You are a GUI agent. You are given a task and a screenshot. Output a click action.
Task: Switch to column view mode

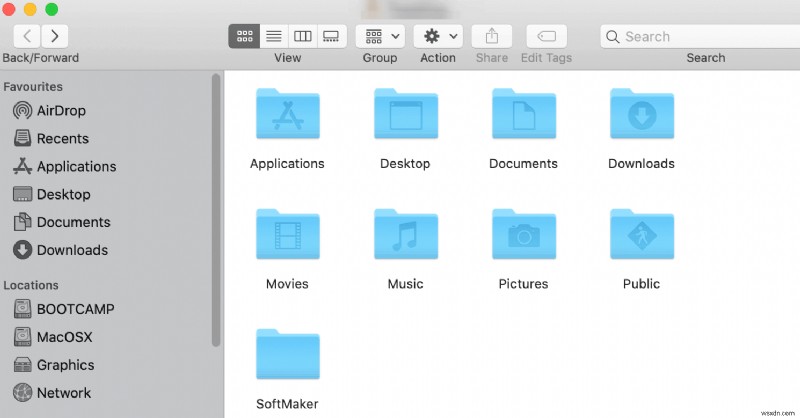(302, 36)
